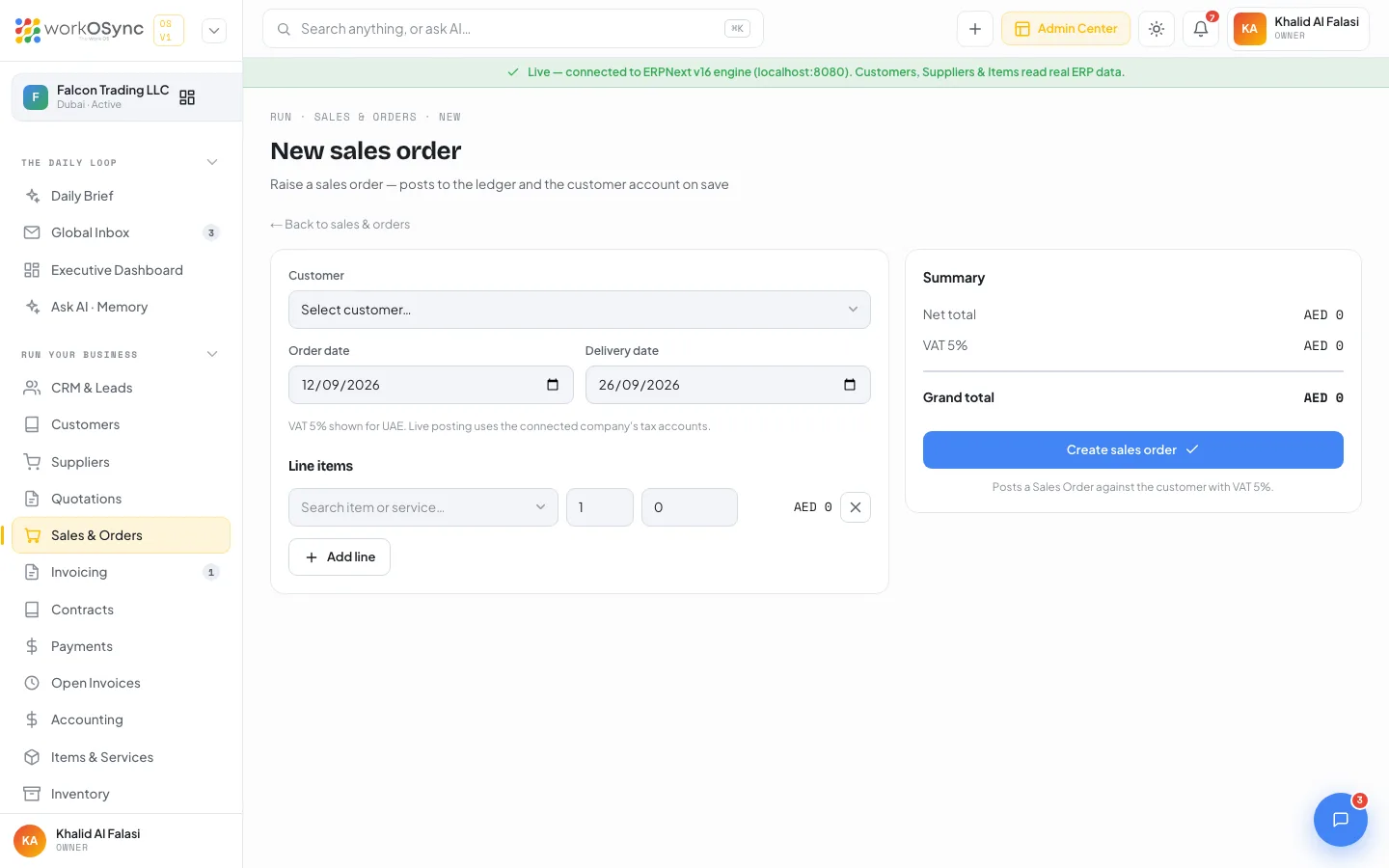This screenshot has width=1389, height=868.
Task: Open the chat bubble widget
Action: click(1340, 820)
